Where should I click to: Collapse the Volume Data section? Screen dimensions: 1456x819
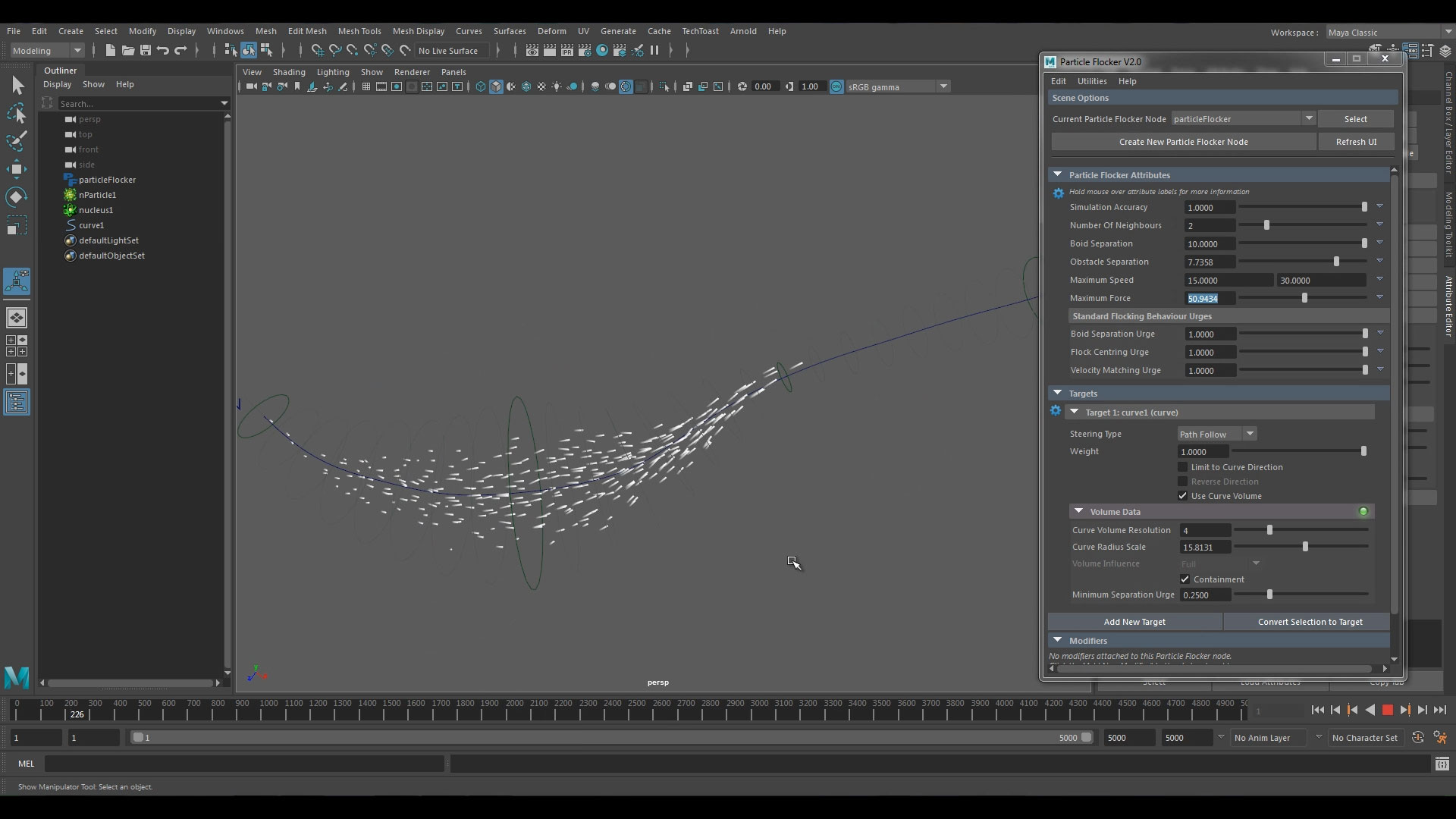(x=1078, y=512)
